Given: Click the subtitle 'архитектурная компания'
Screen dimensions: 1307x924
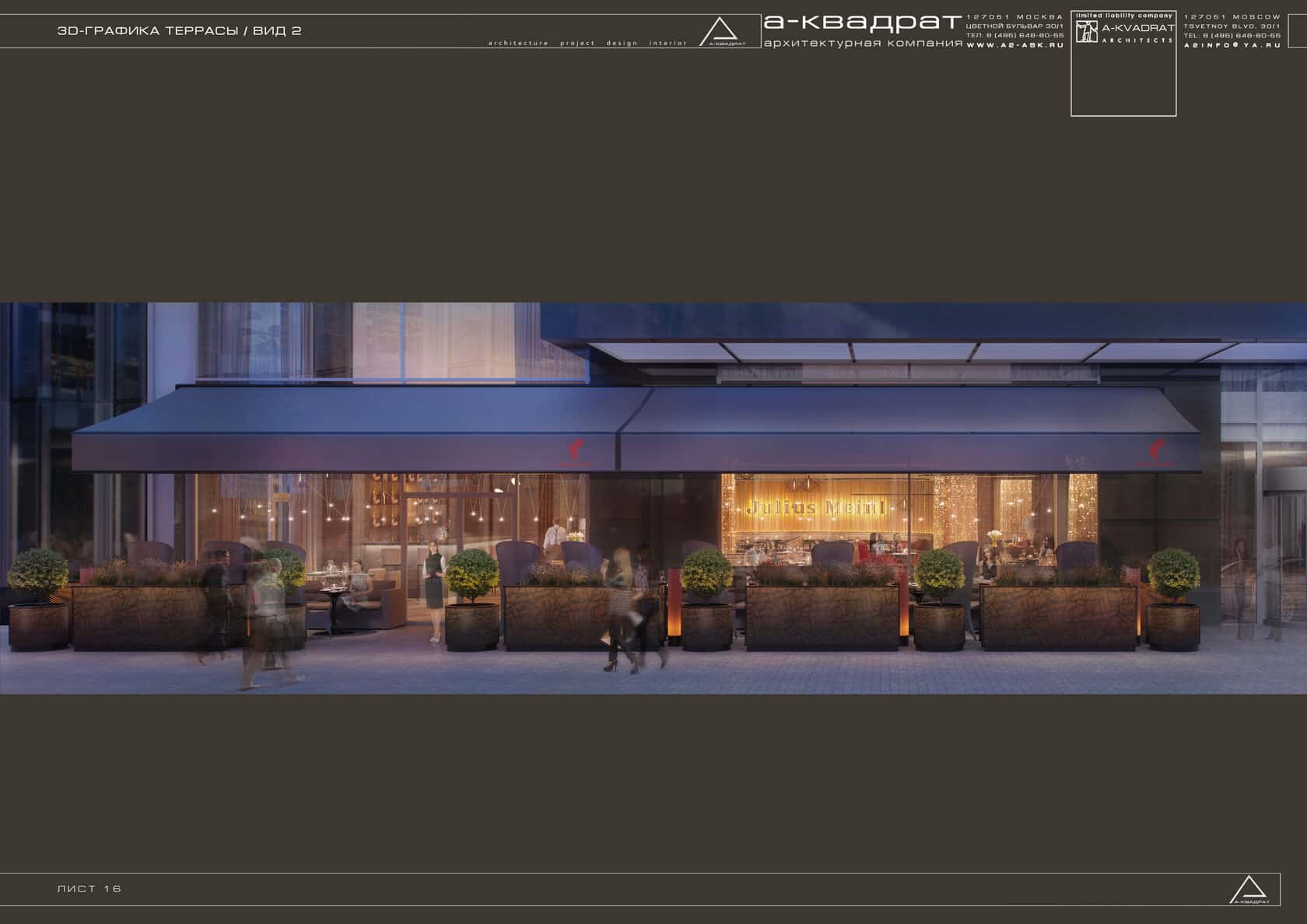Looking at the screenshot, I should coord(864,43).
